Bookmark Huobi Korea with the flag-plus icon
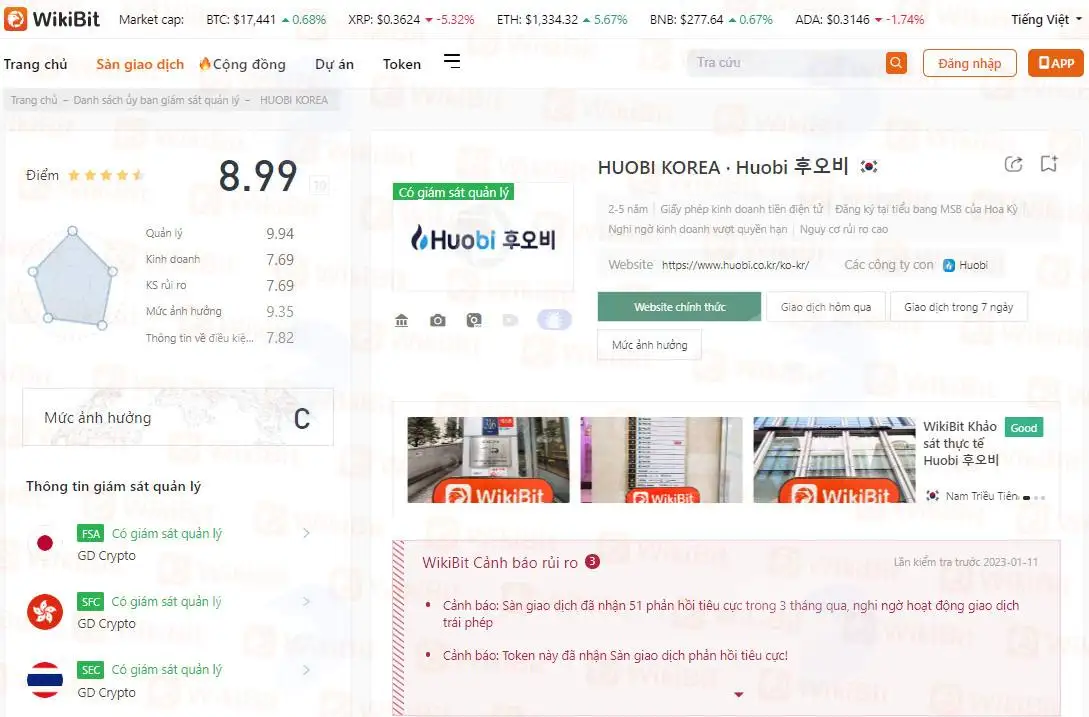The width and height of the screenshot is (1089, 717). pos(1049,164)
